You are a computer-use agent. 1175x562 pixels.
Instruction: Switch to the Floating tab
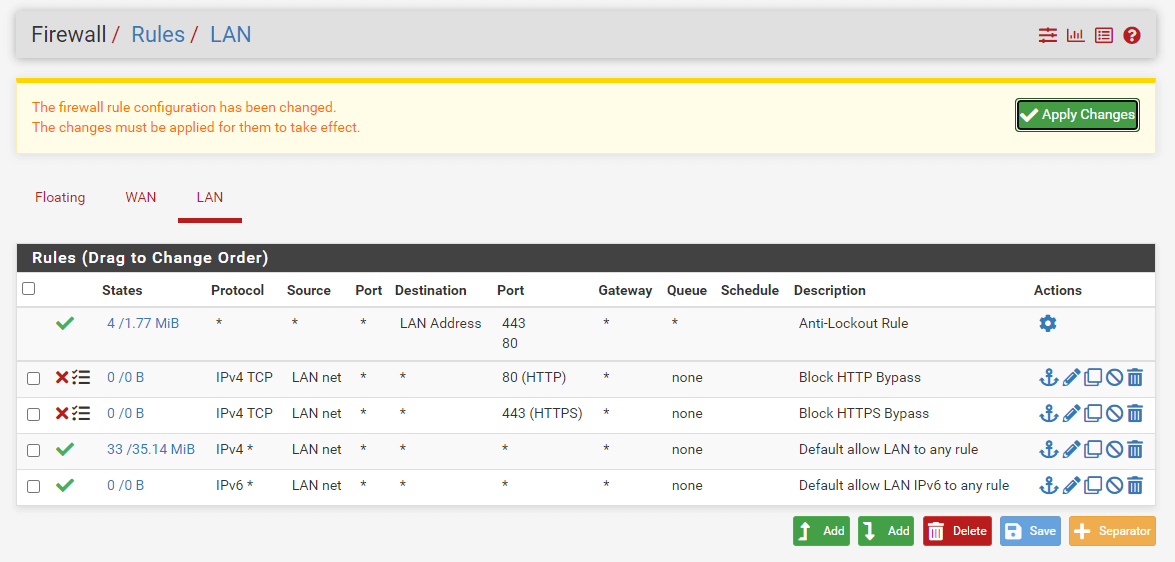pos(60,198)
